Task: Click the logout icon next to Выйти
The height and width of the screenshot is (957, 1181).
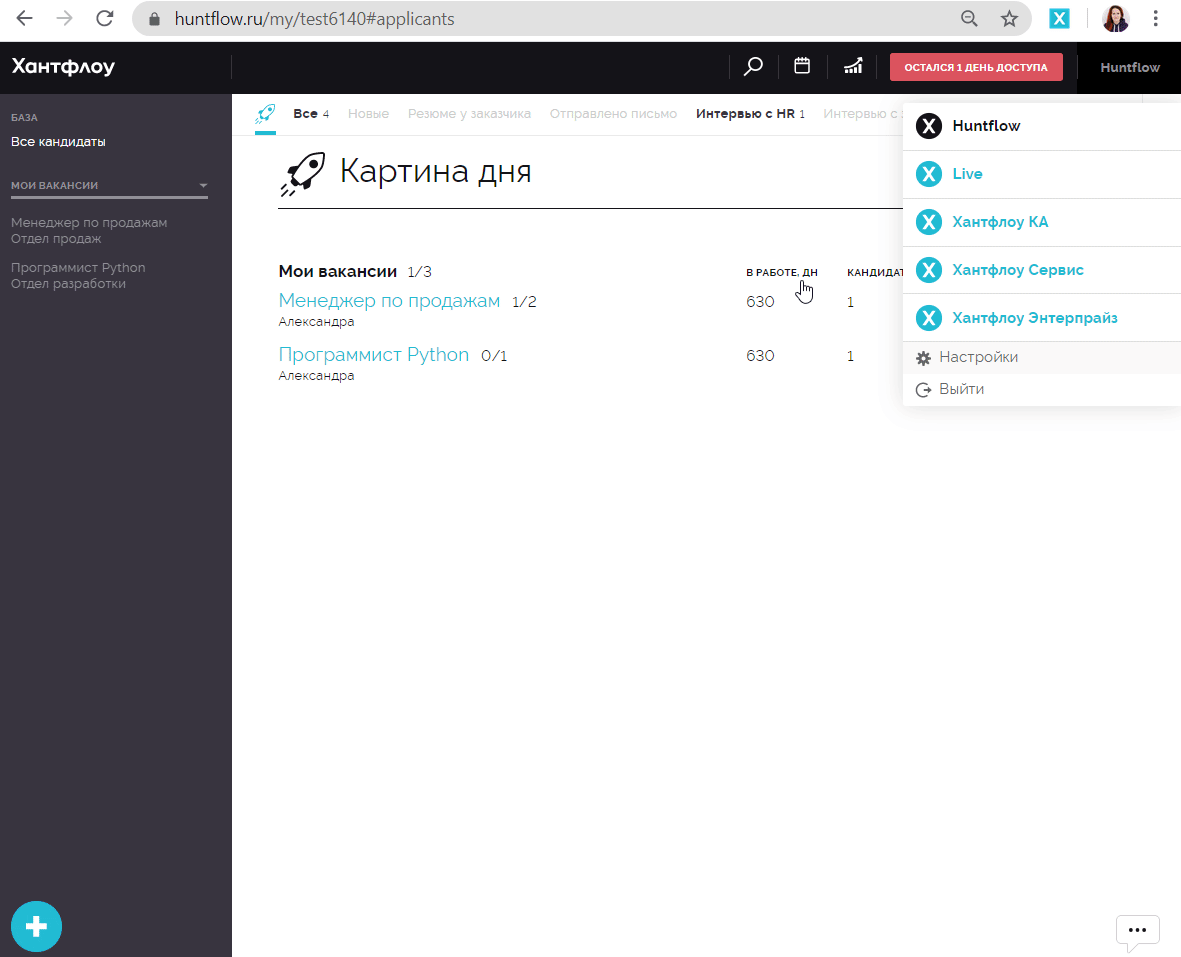Action: pos(923,389)
